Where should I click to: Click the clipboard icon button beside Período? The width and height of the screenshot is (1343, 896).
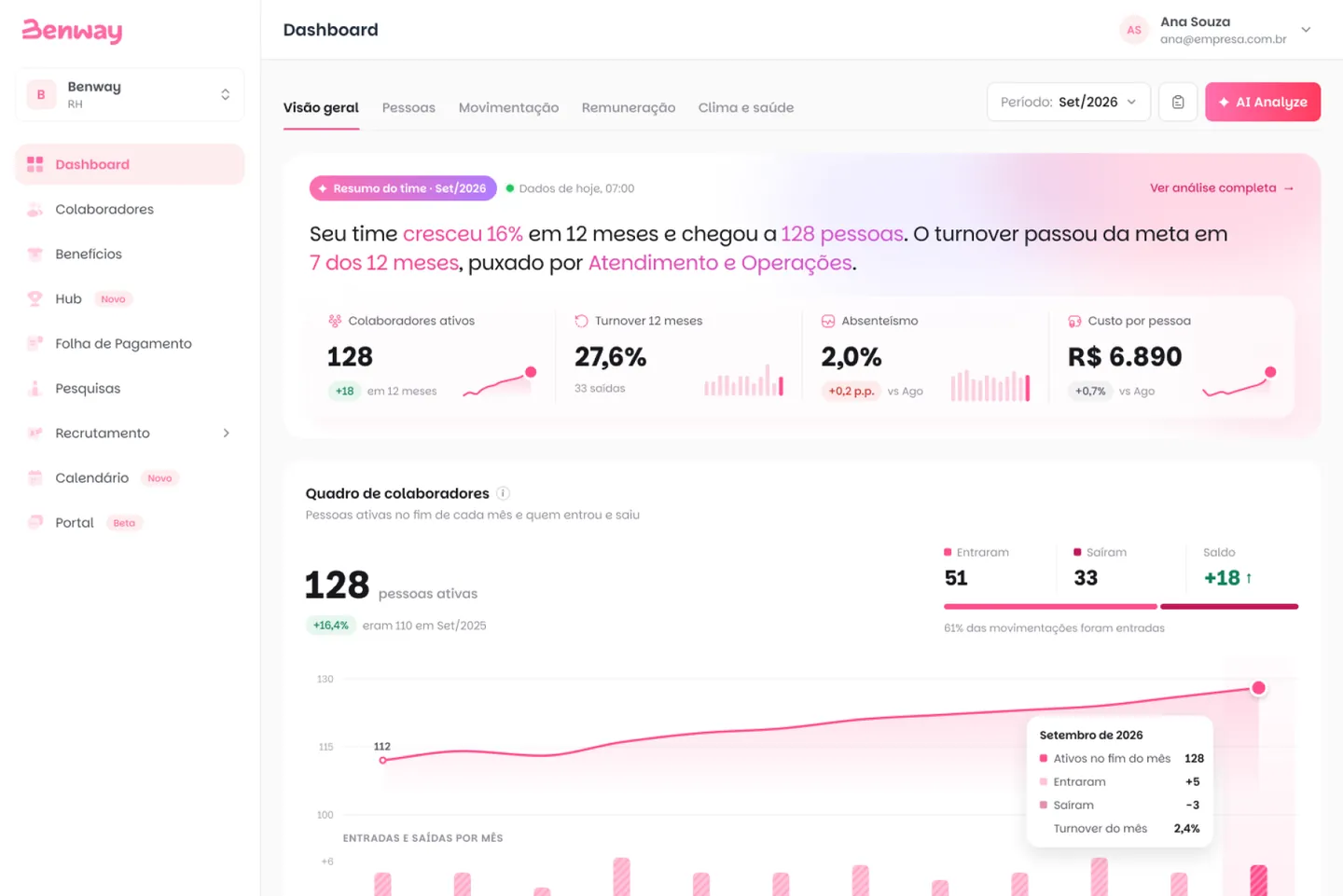[1178, 102]
